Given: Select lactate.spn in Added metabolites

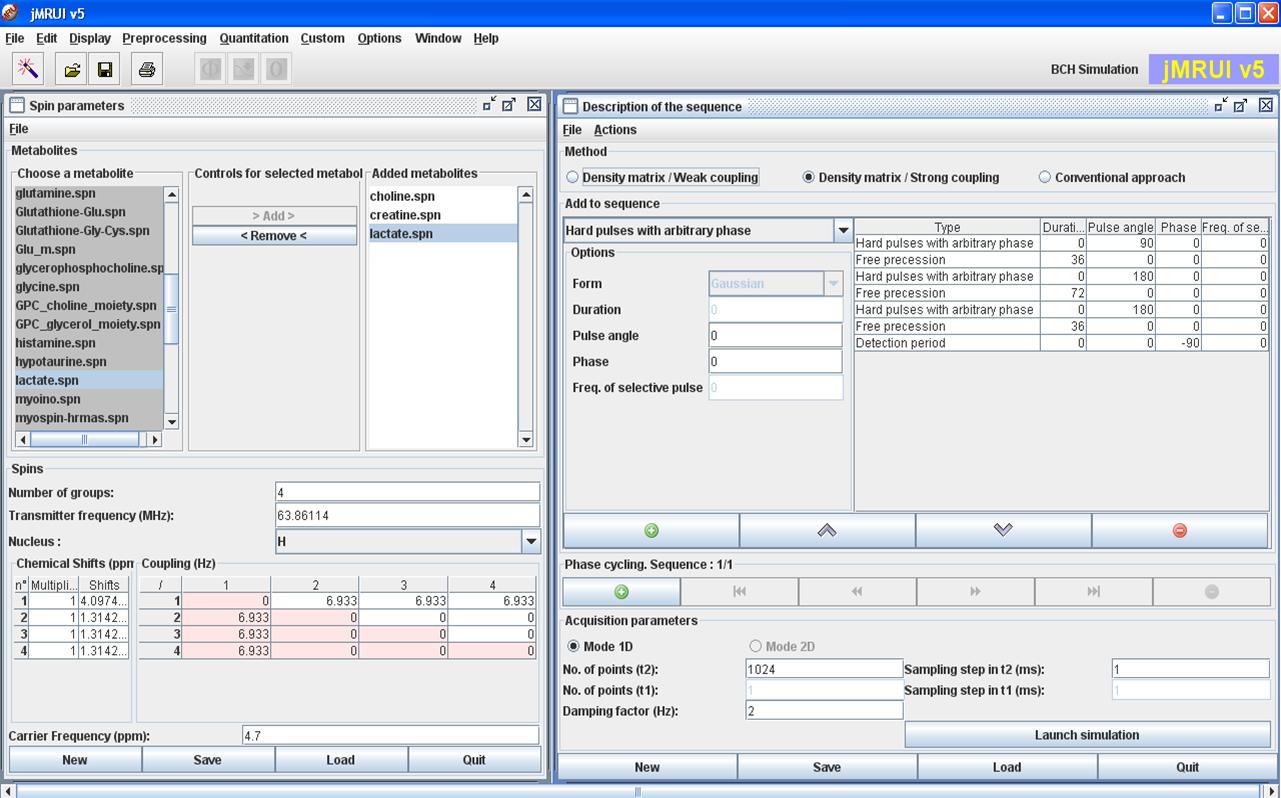Looking at the screenshot, I should [442, 233].
